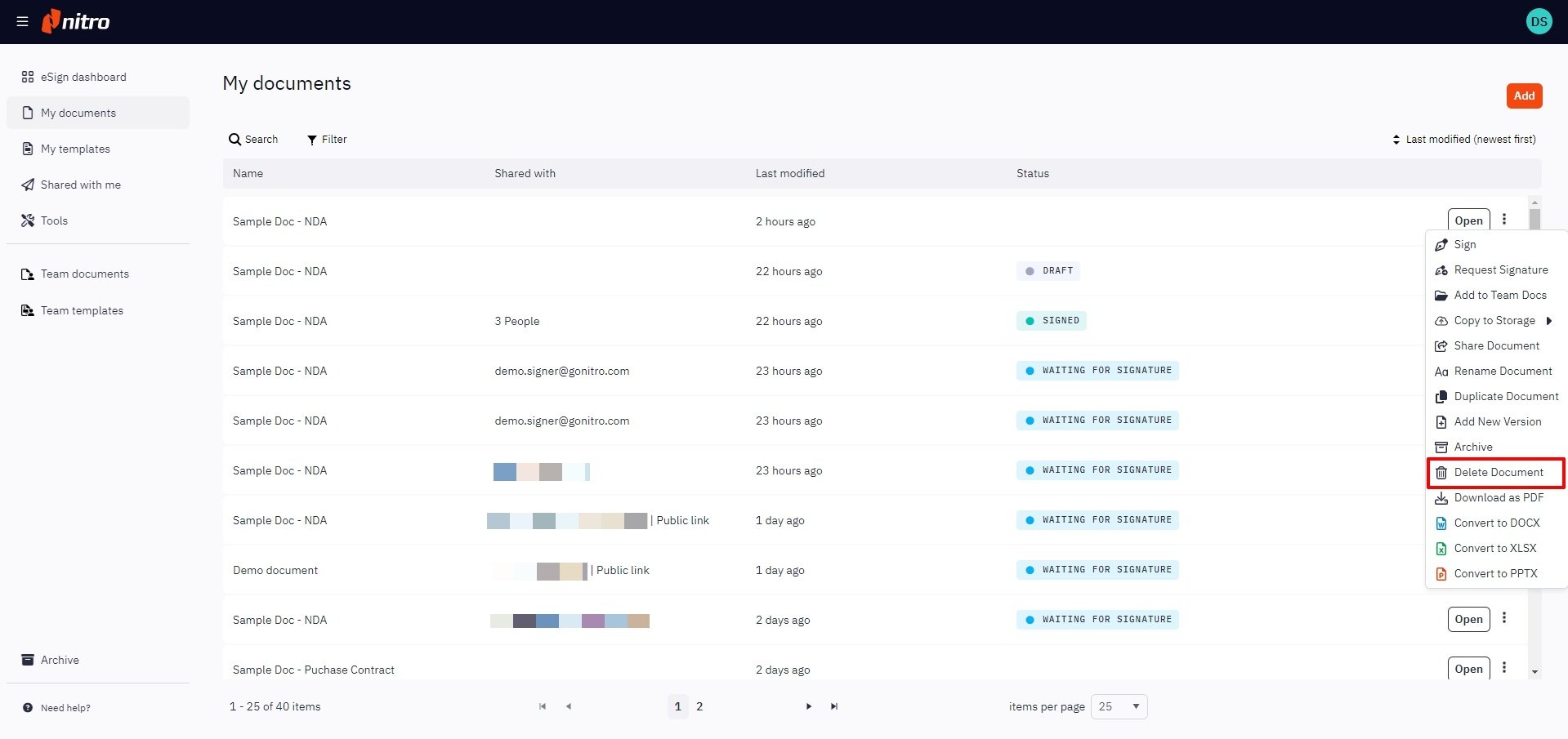Change the Last modified sort order
The height and width of the screenshot is (739, 1568).
[x=1463, y=140]
